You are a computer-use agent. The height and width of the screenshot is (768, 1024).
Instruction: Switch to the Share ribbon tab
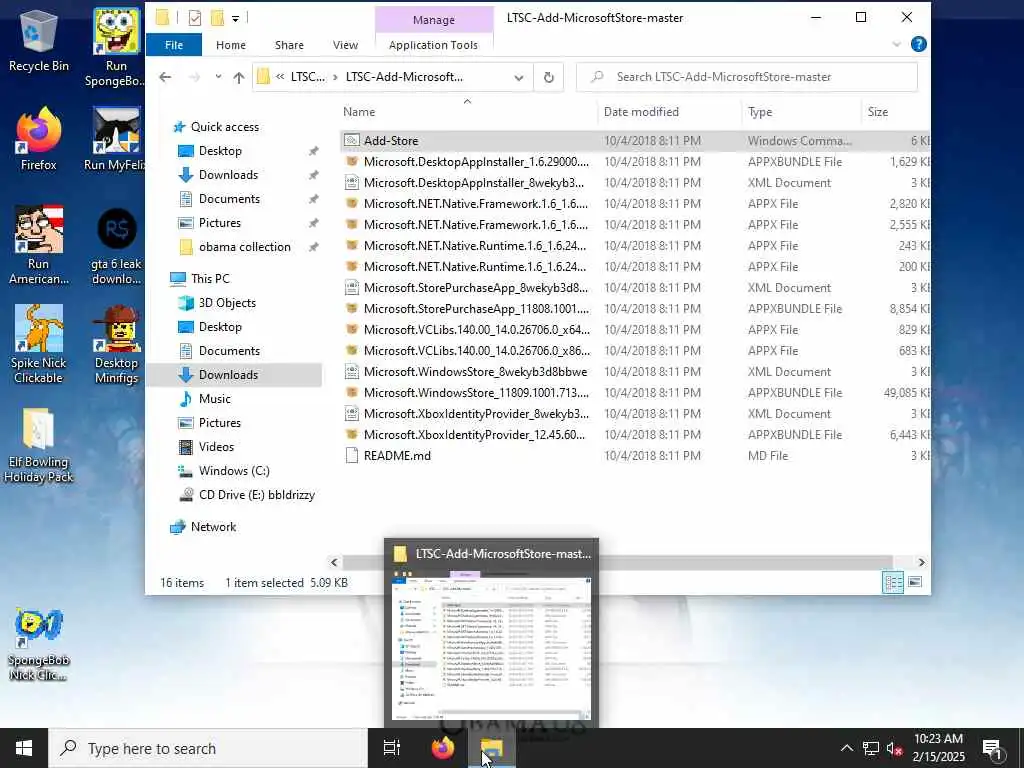(289, 45)
